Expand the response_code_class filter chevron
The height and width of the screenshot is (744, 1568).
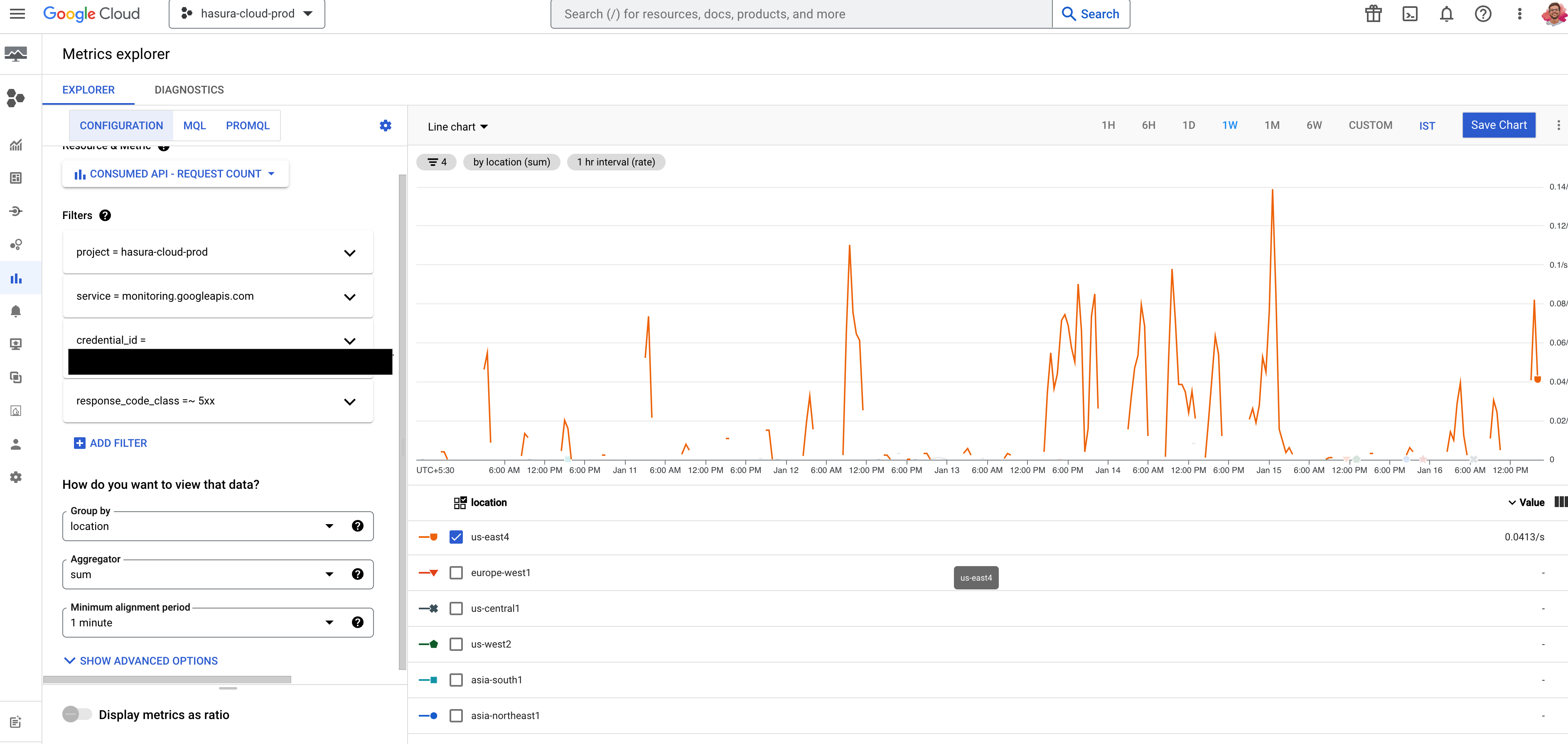350,401
